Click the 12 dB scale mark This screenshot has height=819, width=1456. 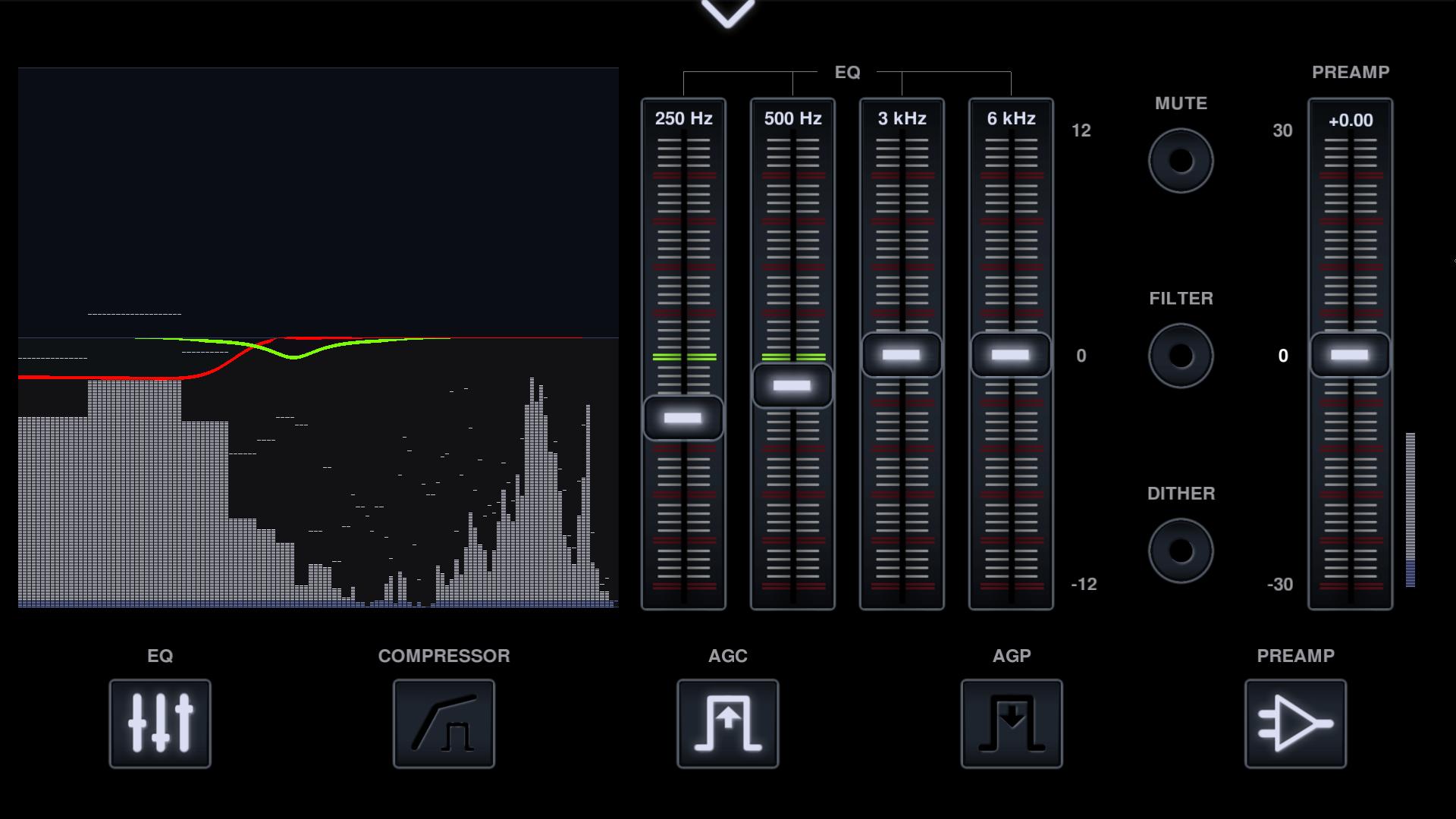[x=1081, y=130]
